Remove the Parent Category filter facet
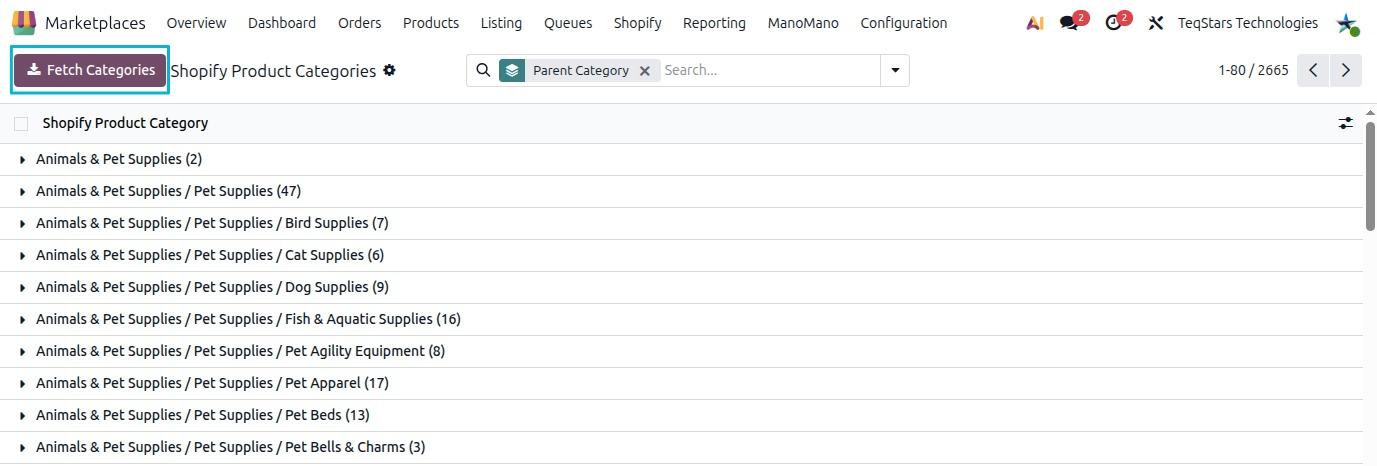The height and width of the screenshot is (466, 1377). (645, 71)
